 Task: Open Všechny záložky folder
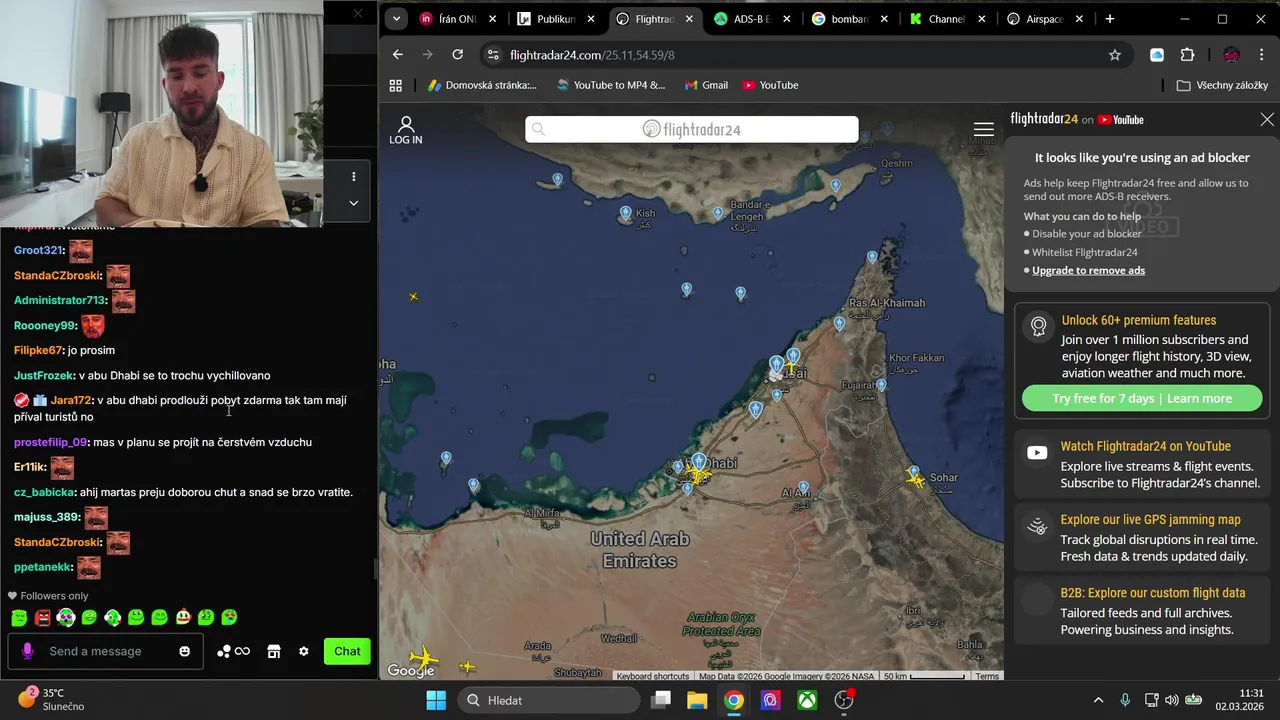coord(1222,85)
